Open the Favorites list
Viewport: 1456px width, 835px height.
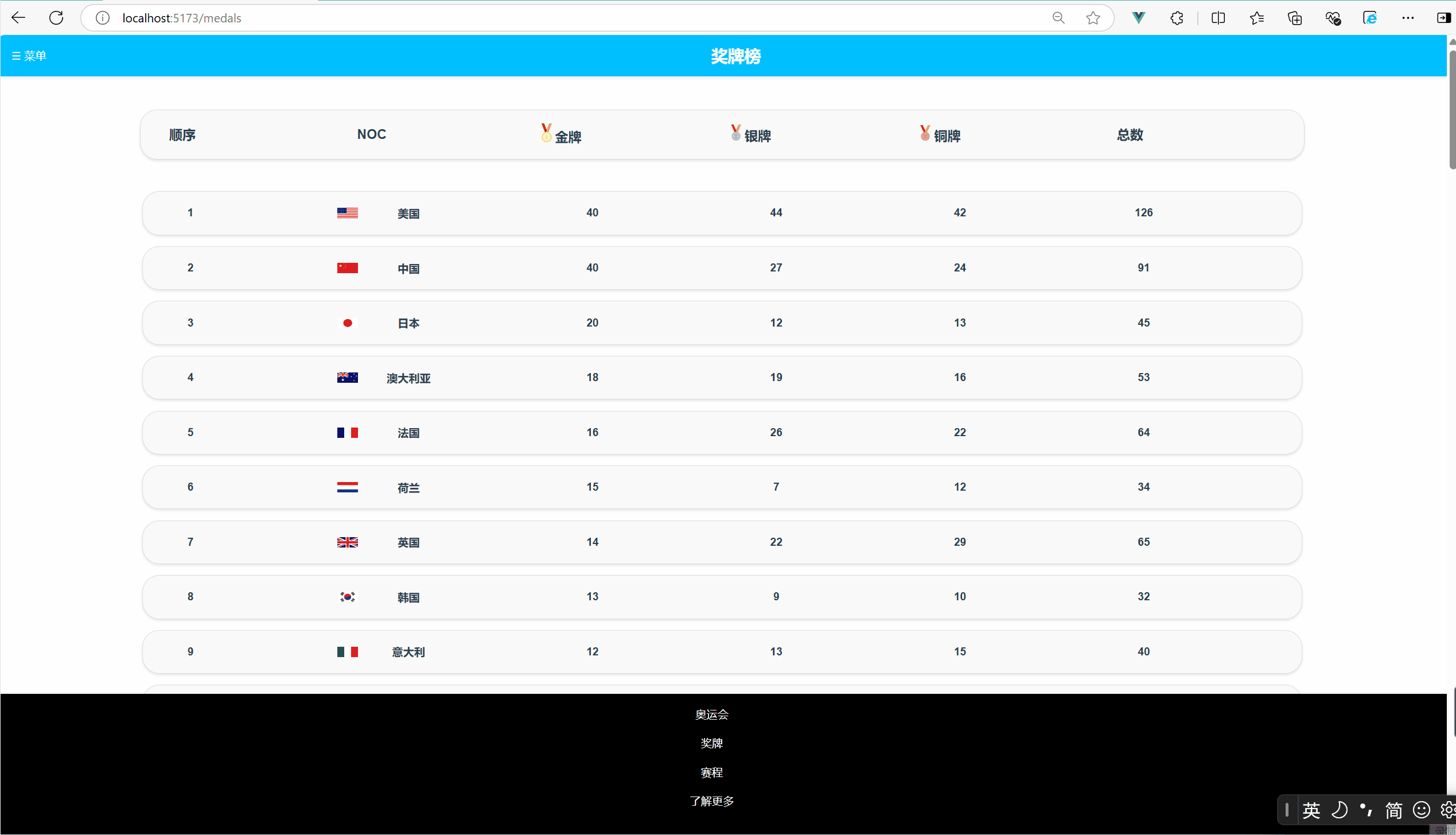[x=1256, y=18]
